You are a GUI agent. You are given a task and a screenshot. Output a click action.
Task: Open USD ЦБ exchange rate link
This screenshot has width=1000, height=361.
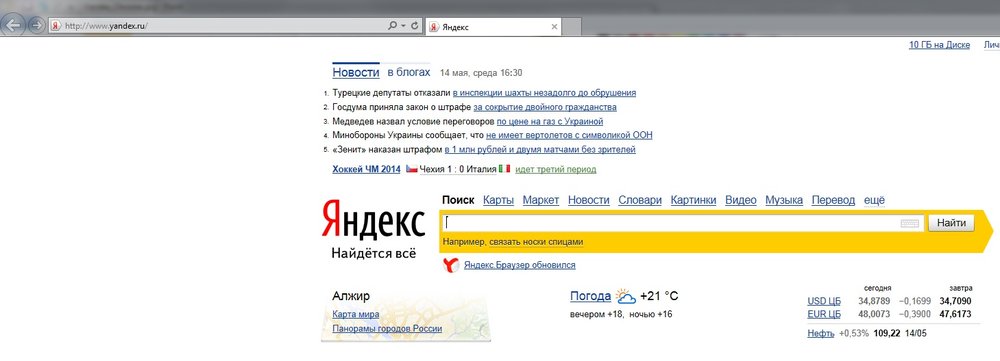824,301
